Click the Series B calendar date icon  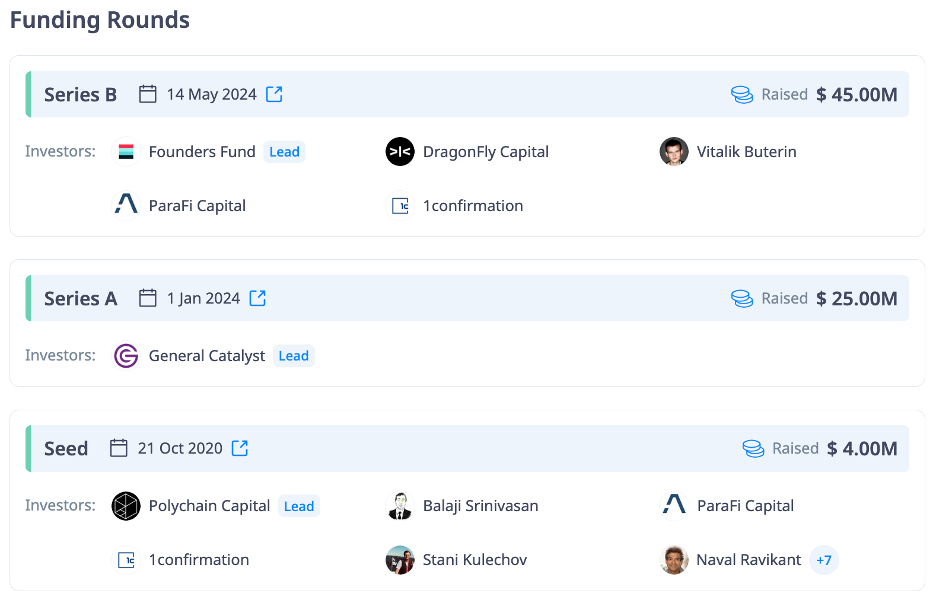[148, 94]
